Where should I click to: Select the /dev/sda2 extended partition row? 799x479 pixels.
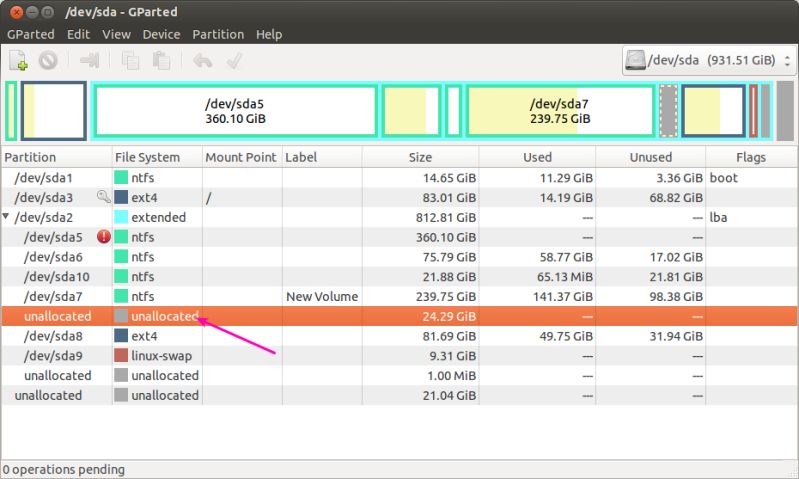click(x=400, y=217)
